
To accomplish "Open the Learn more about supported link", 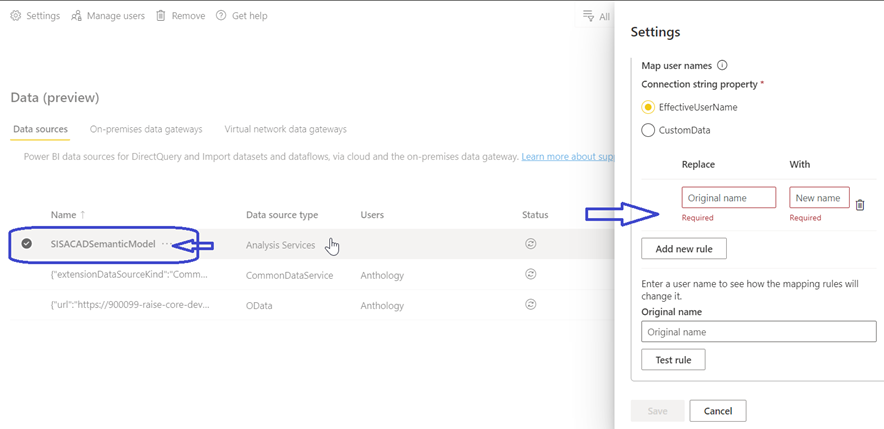I will tap(566, 157).
